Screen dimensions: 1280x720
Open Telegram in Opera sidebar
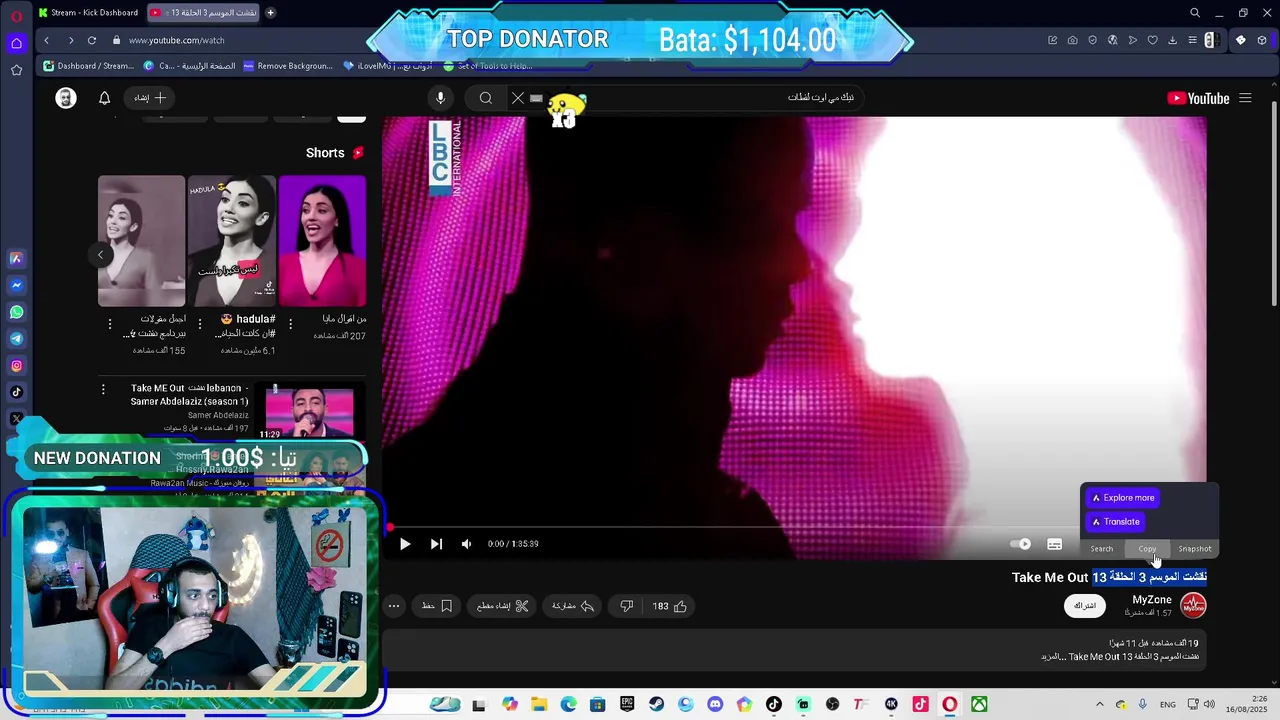coord(16,339)
